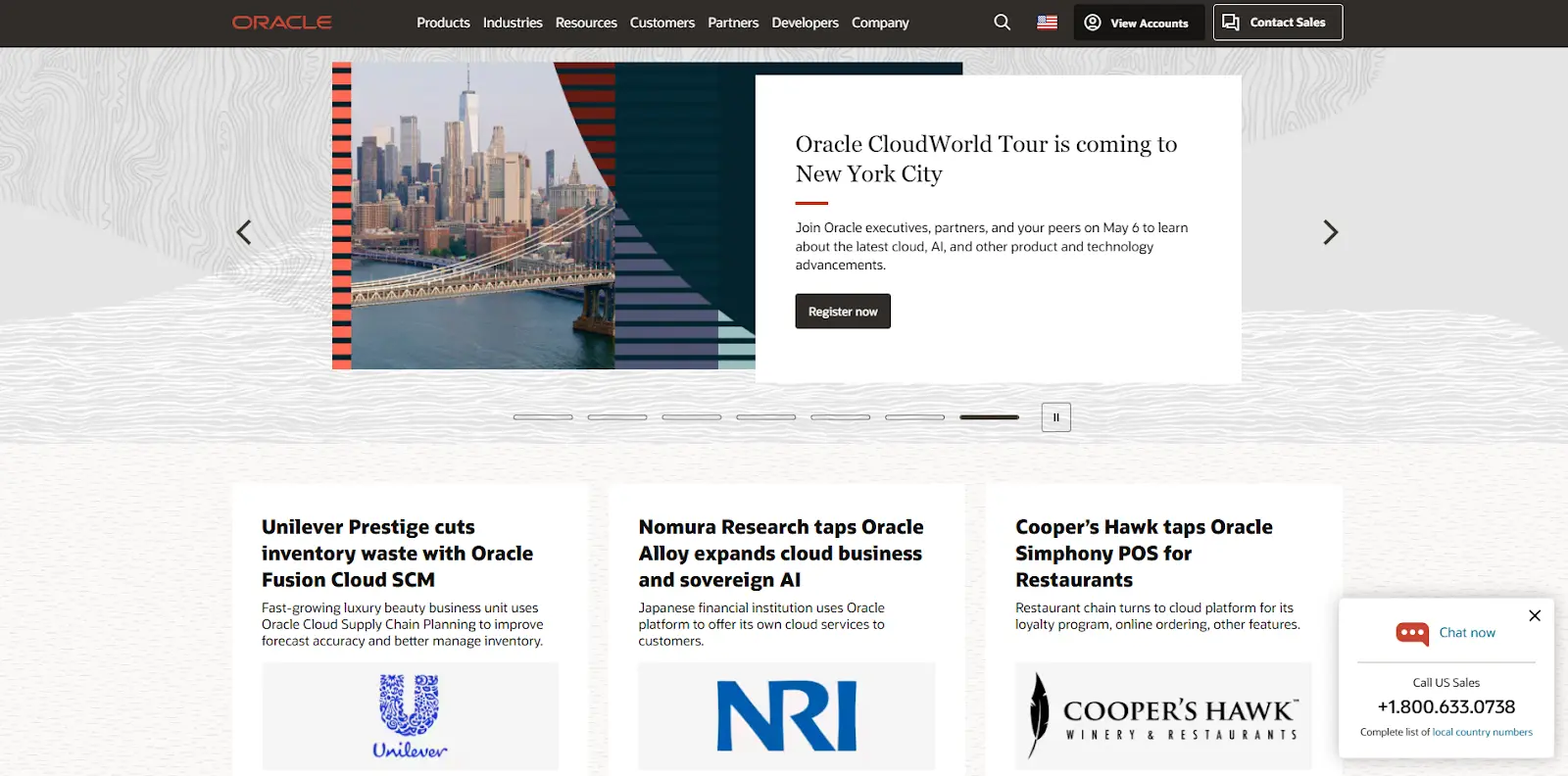The height and width of the screenshot is (776, 1568).
Task: Click the NRI logo image
Action: pos(787,716)
